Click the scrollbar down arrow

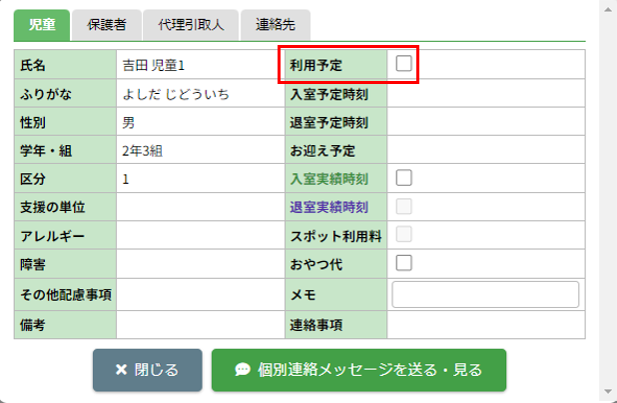(x=608, y=391)
